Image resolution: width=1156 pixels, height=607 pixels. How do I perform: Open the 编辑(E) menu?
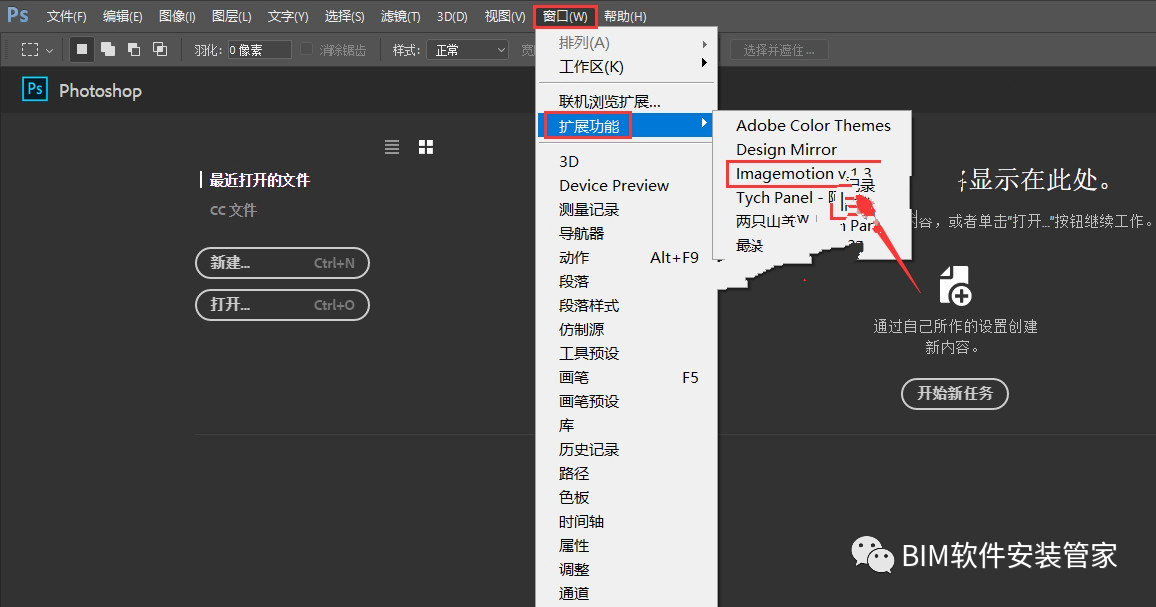click(x=122, y=16)
